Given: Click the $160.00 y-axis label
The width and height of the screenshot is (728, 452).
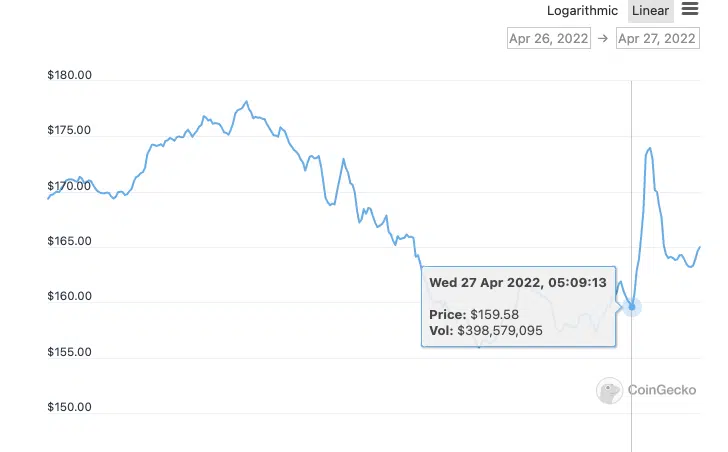Looking at the screenshot, I should (69, 297).
